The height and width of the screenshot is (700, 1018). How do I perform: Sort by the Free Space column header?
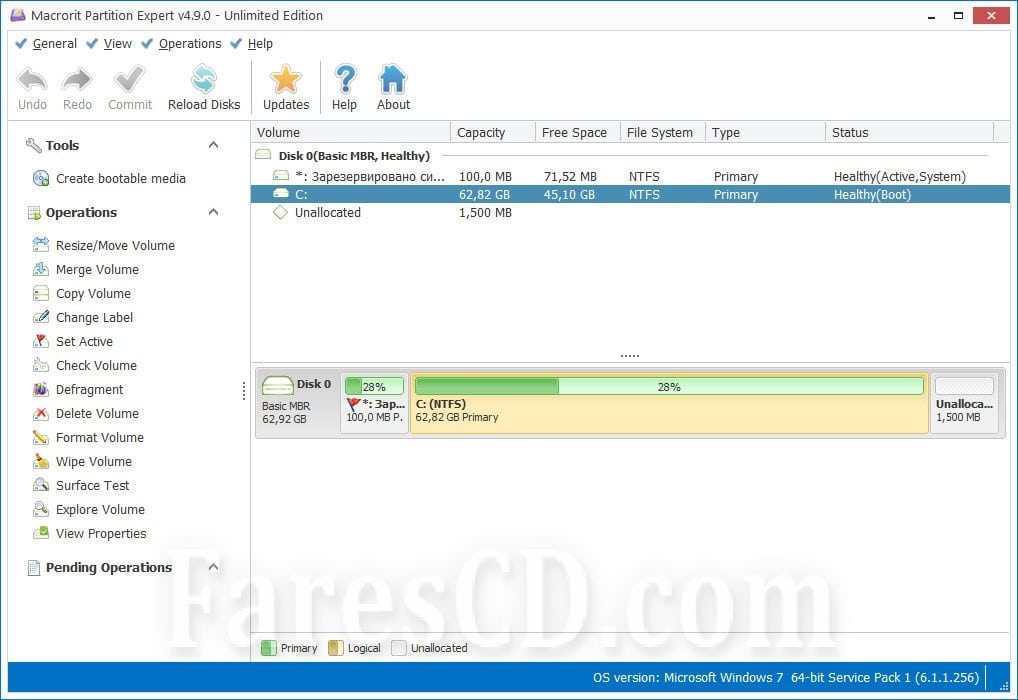[578, 132]
